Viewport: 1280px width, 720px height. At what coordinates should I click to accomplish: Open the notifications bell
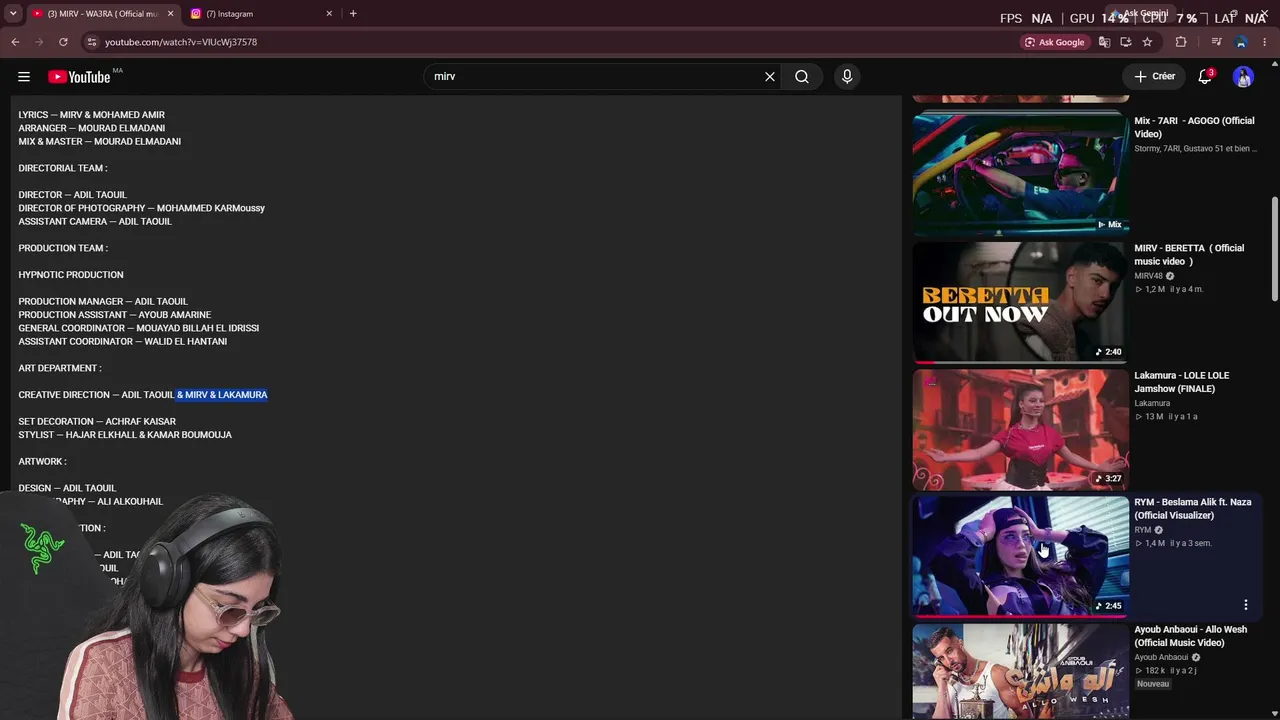tap(1206, 77)
